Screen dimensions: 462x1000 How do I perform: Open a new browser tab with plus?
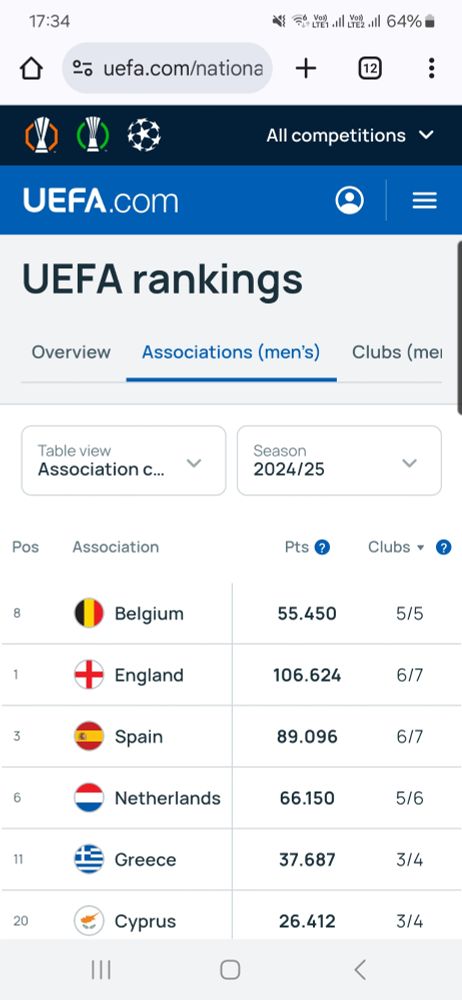(x=306, y=68)
